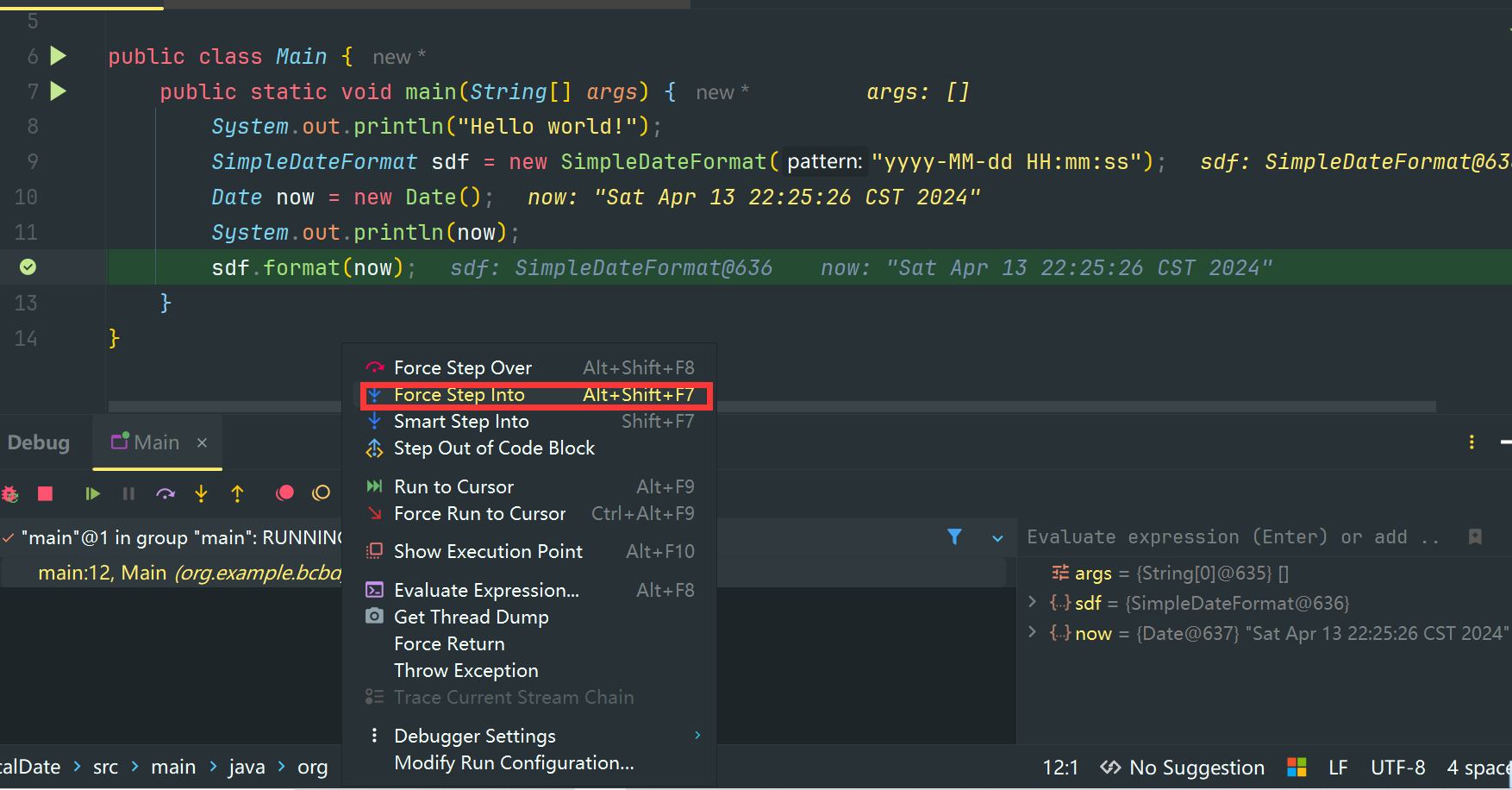Click UTF-8 encoding status item
1512x790 pixels.
[1397, 767]
